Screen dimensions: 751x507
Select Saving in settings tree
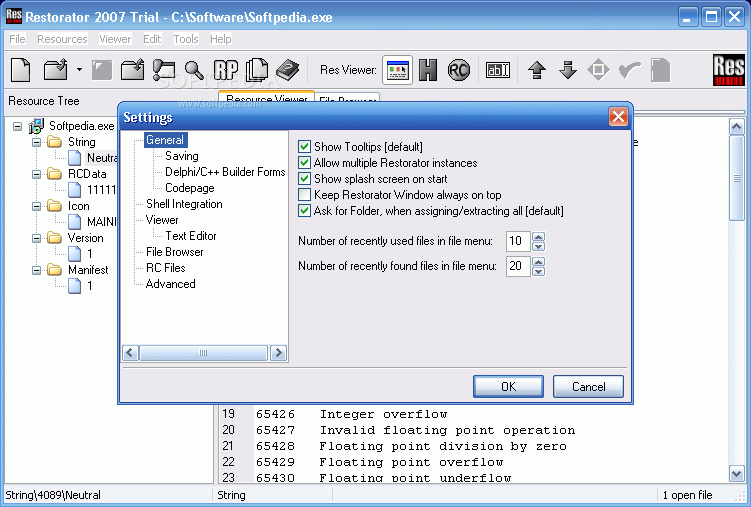point(182,156)
